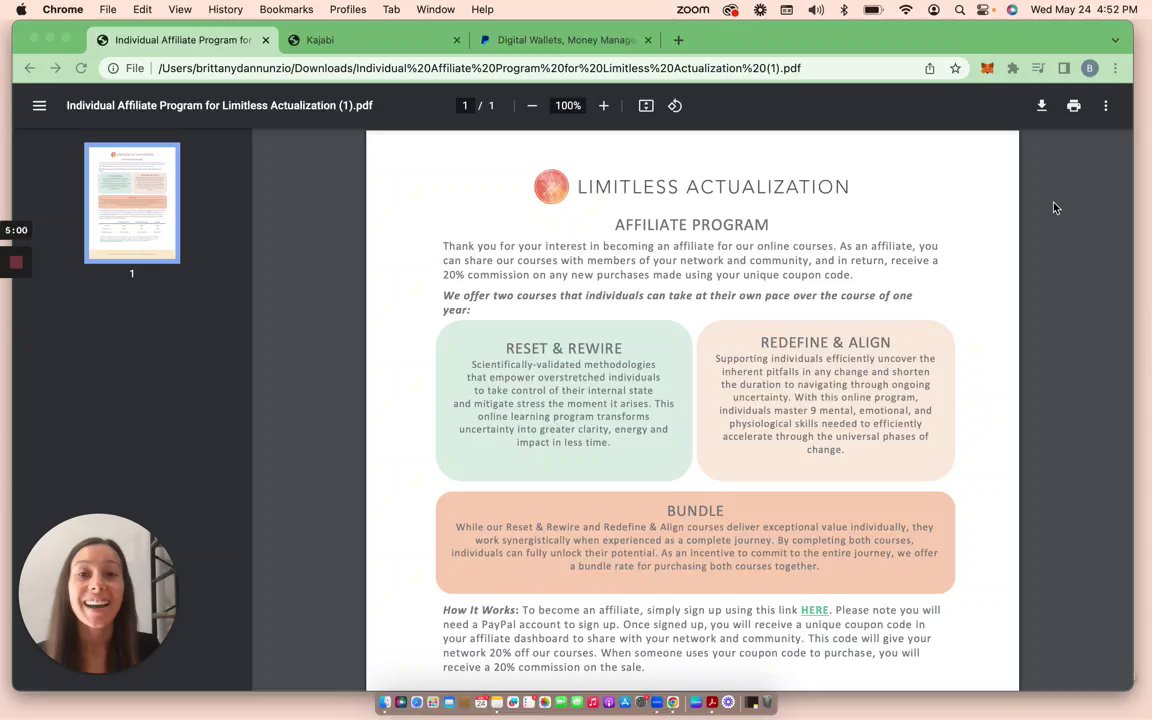Open the Chrome application menu

pyautogui.click(x=62, y=10)
